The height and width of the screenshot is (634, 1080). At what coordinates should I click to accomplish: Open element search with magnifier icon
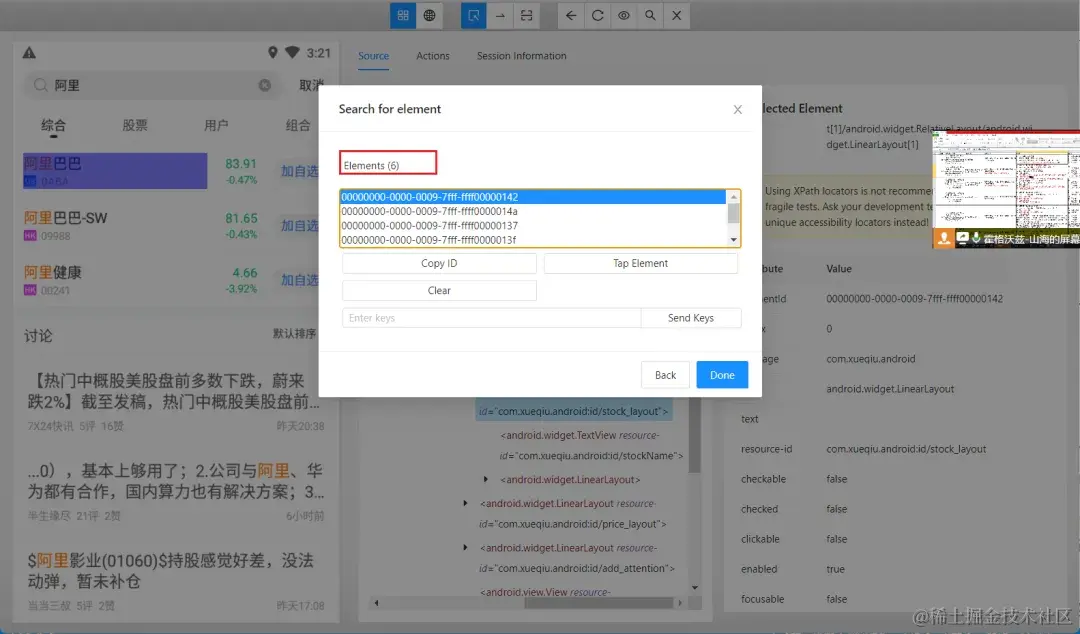tap(651, 15)
